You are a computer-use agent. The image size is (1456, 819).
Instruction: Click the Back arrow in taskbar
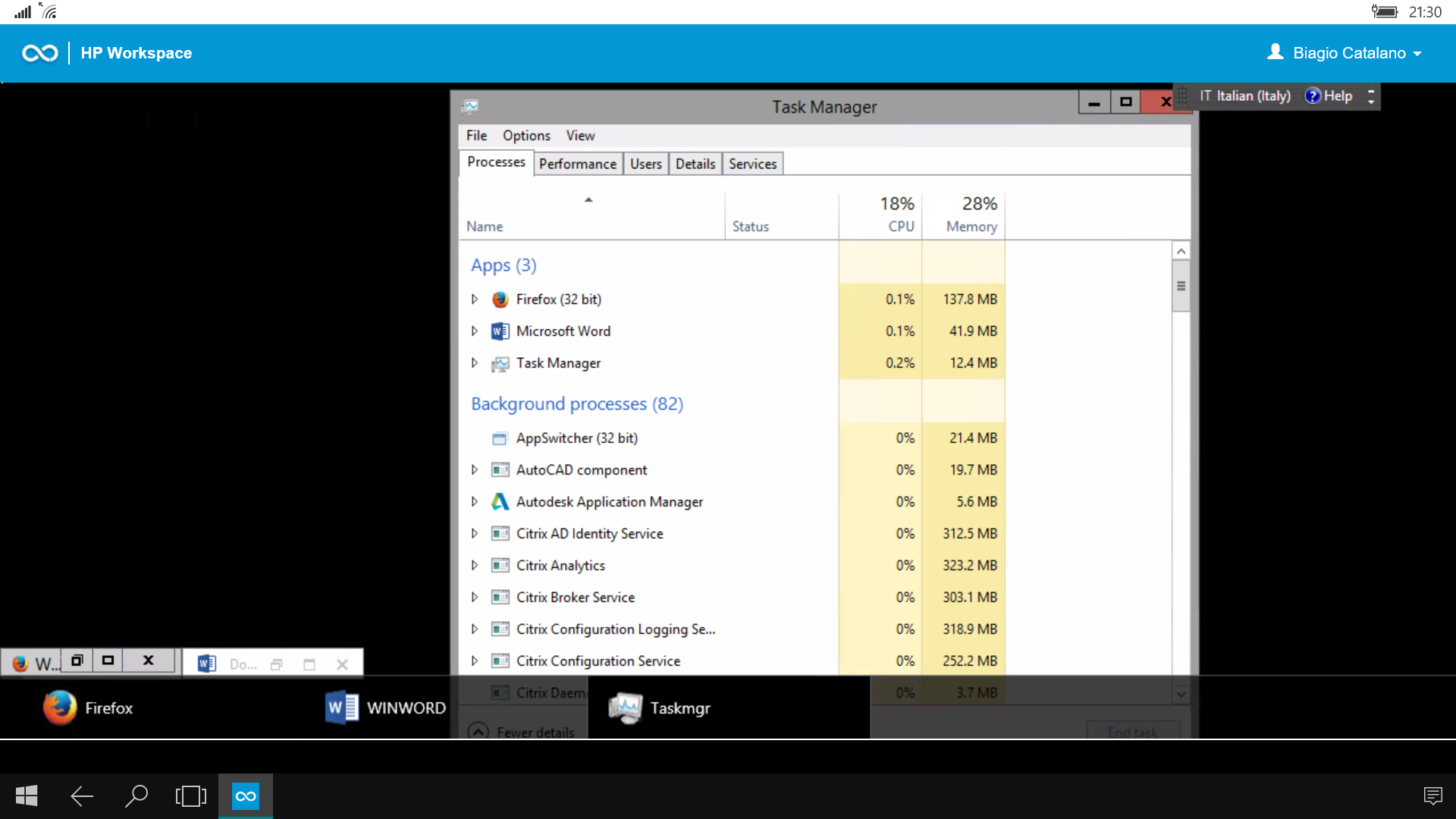(x=81, y=795)
